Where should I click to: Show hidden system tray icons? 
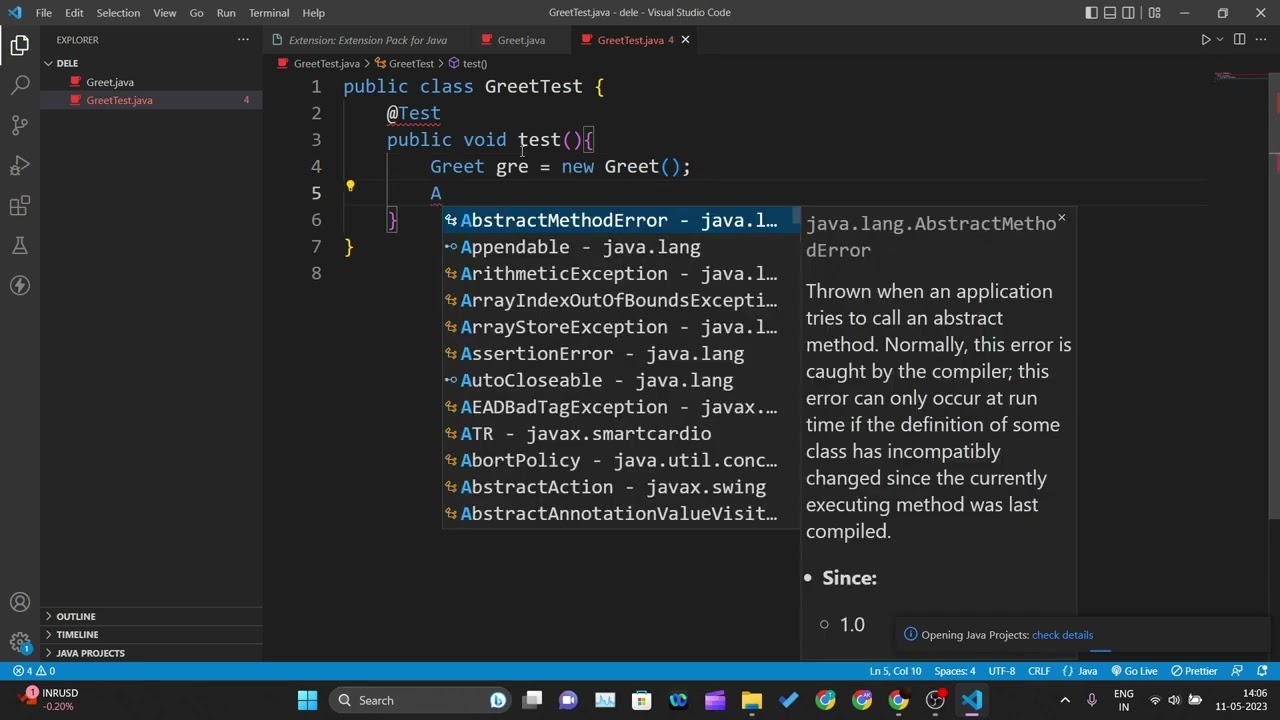1065,700
